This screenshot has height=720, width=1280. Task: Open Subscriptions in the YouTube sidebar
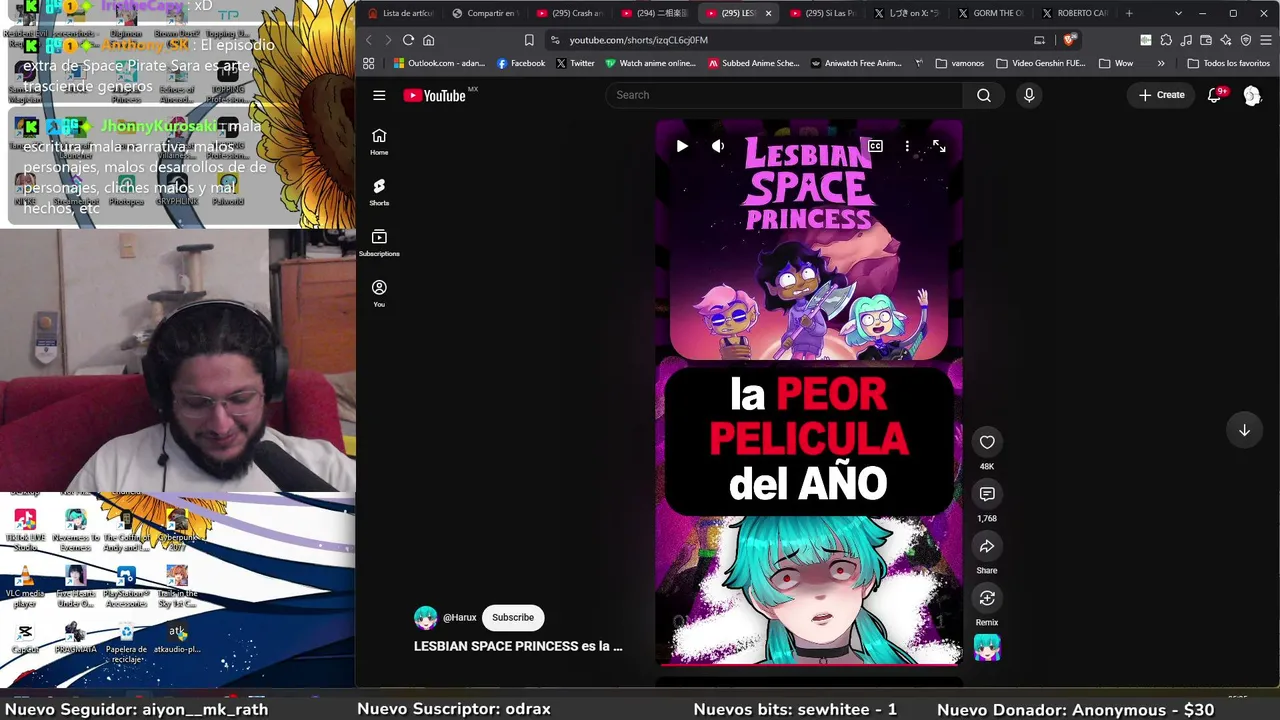pos(379,243)
